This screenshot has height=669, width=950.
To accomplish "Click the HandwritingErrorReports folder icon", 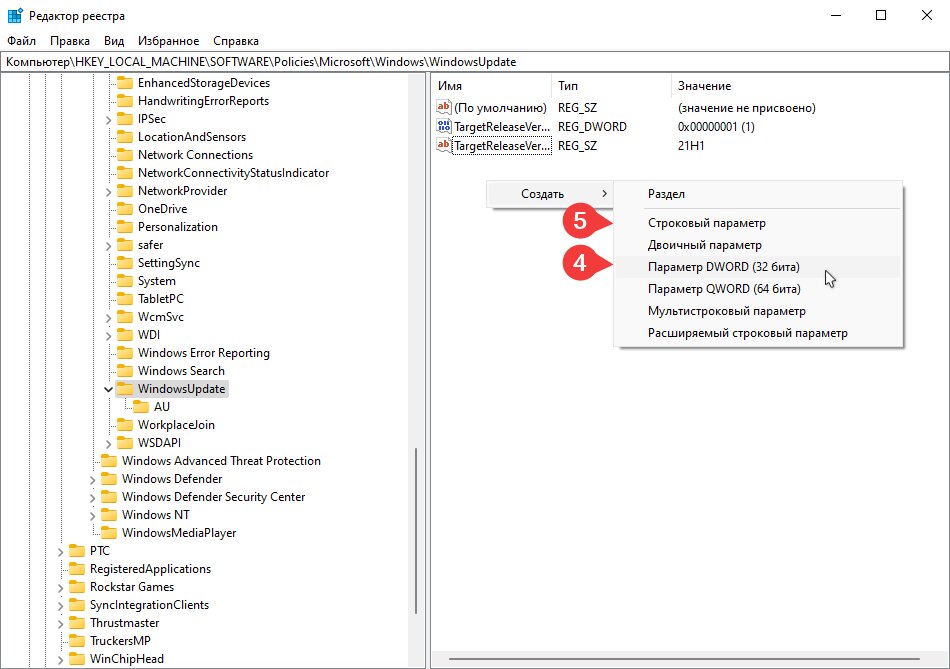I will pos(125,101).
